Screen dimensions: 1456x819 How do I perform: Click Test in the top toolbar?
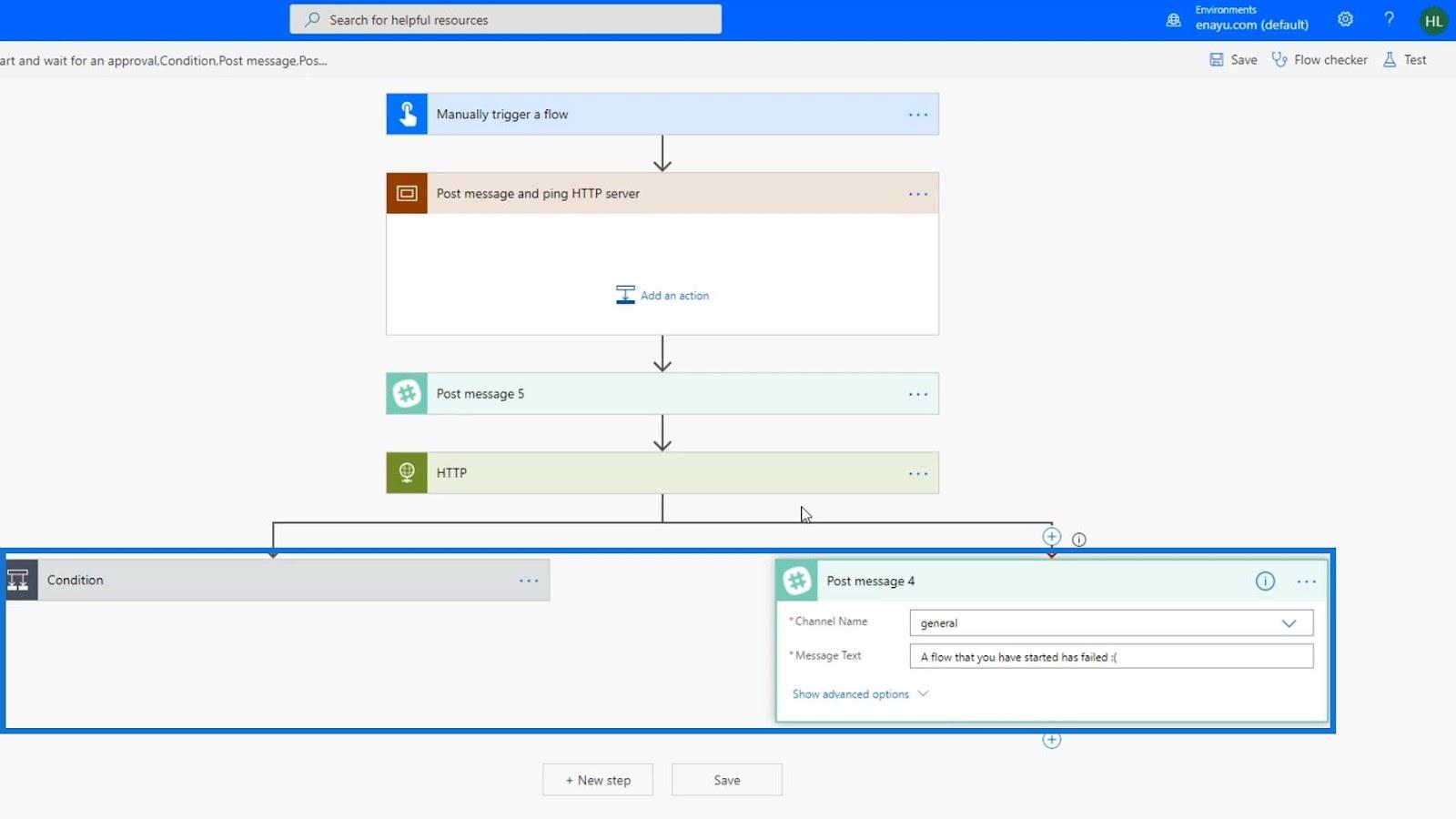click(x=1404, y=60)
